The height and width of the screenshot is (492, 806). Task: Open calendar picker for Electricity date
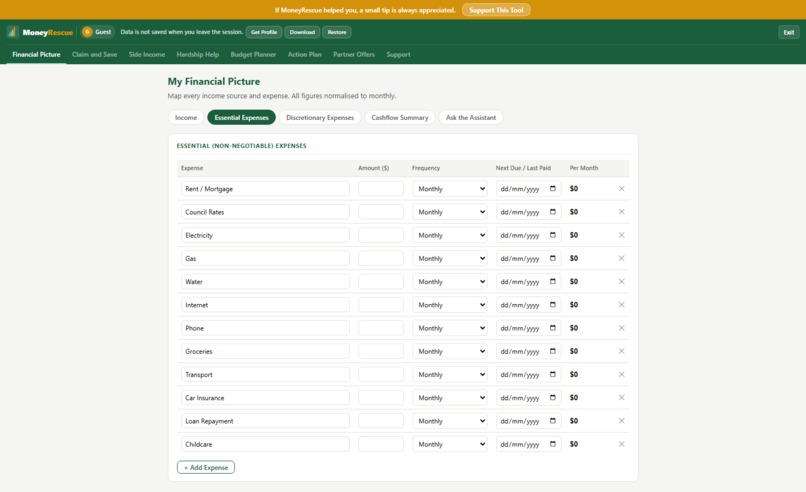tap(553, 235)
